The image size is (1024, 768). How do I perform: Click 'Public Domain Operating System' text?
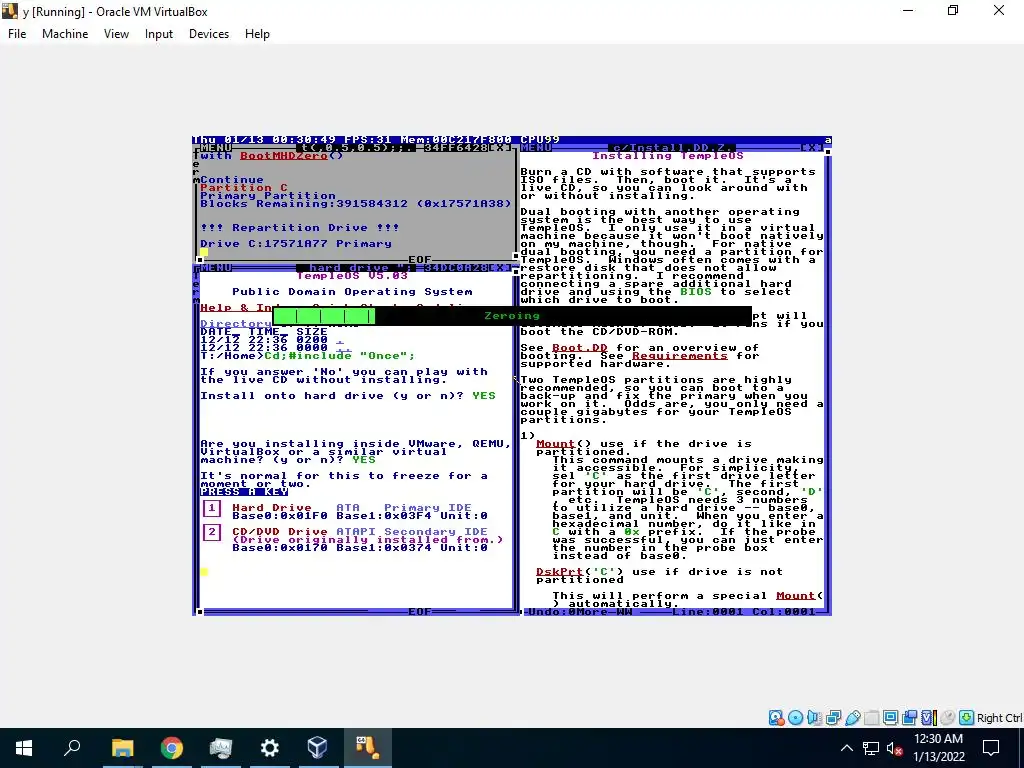(352, 291)
